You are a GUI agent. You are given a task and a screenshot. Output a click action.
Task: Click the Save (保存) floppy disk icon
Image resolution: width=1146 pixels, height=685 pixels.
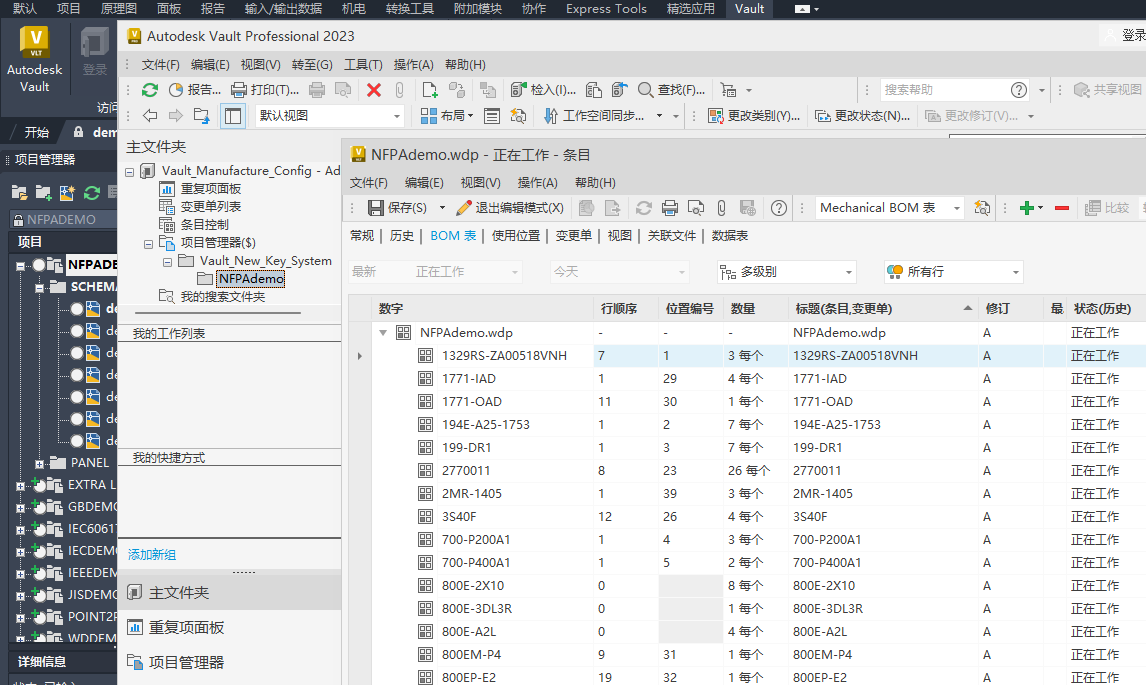[376, 208]
